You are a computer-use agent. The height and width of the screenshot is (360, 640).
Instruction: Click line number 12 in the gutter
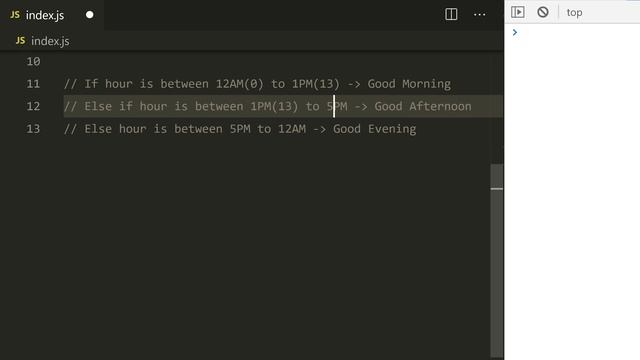click(33, 106)
